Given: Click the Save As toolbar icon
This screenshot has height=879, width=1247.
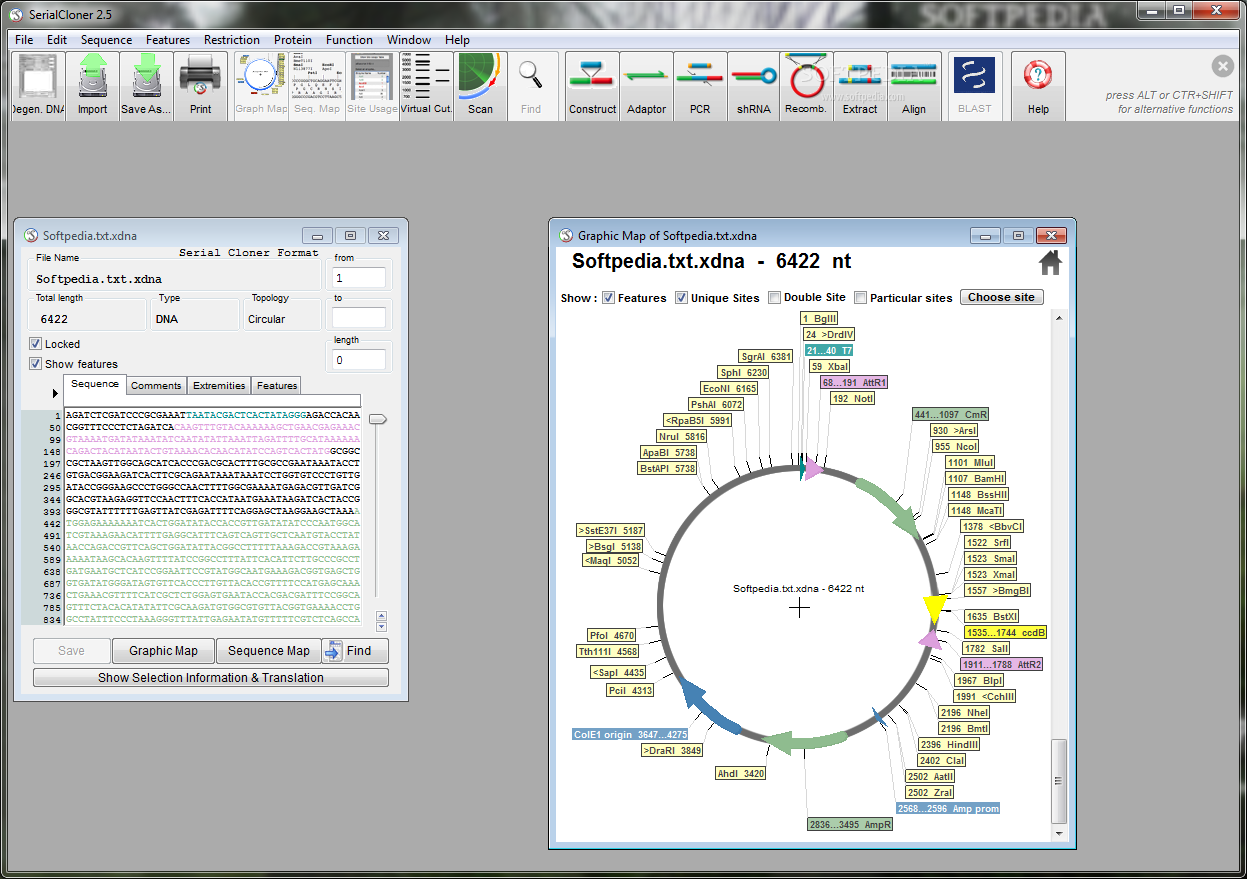Looking at the screenshot, I should [x=147, y=86].
